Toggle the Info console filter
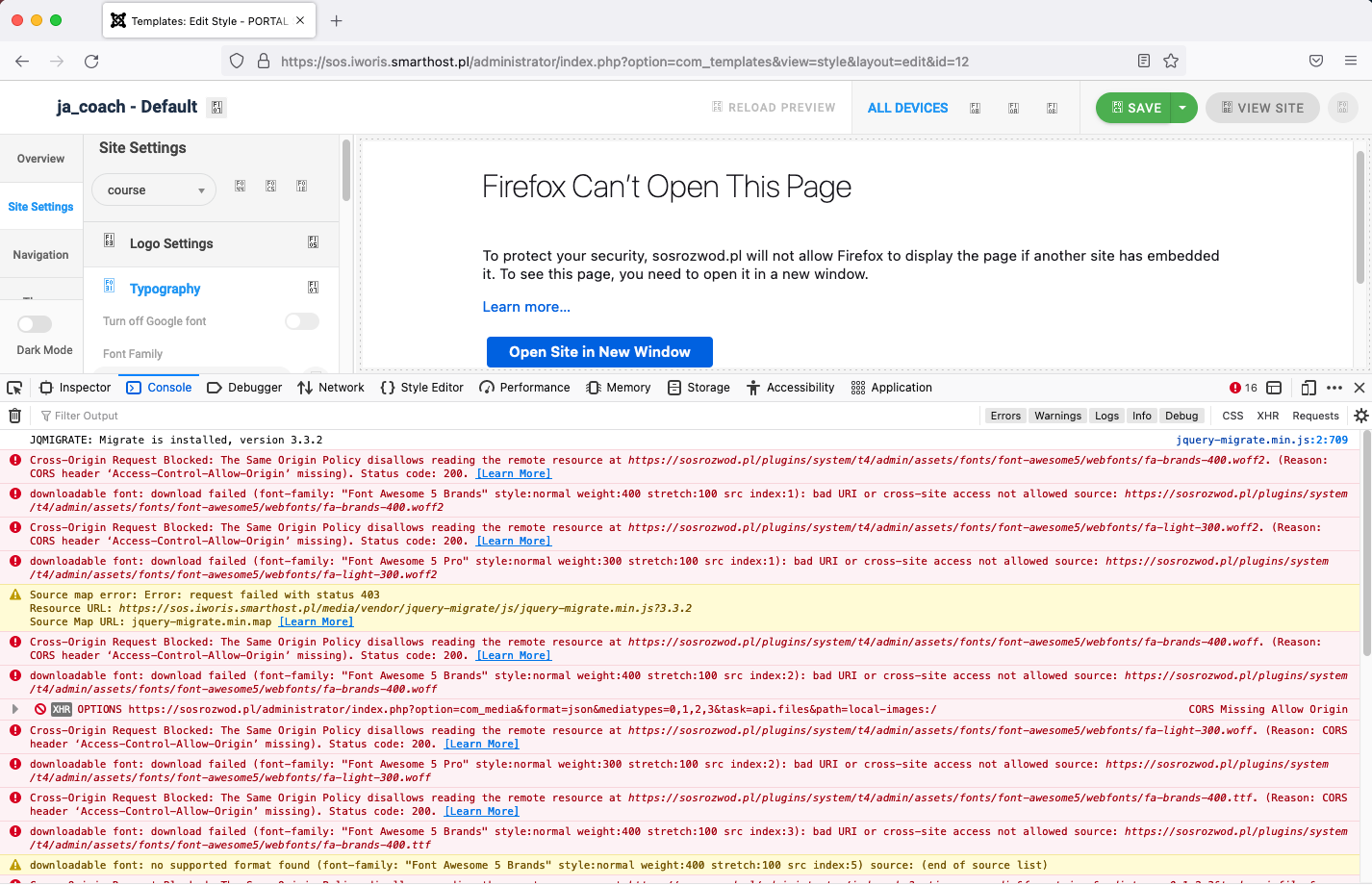This screenshot has height=886, width=1372. (x=1142, y=416)
